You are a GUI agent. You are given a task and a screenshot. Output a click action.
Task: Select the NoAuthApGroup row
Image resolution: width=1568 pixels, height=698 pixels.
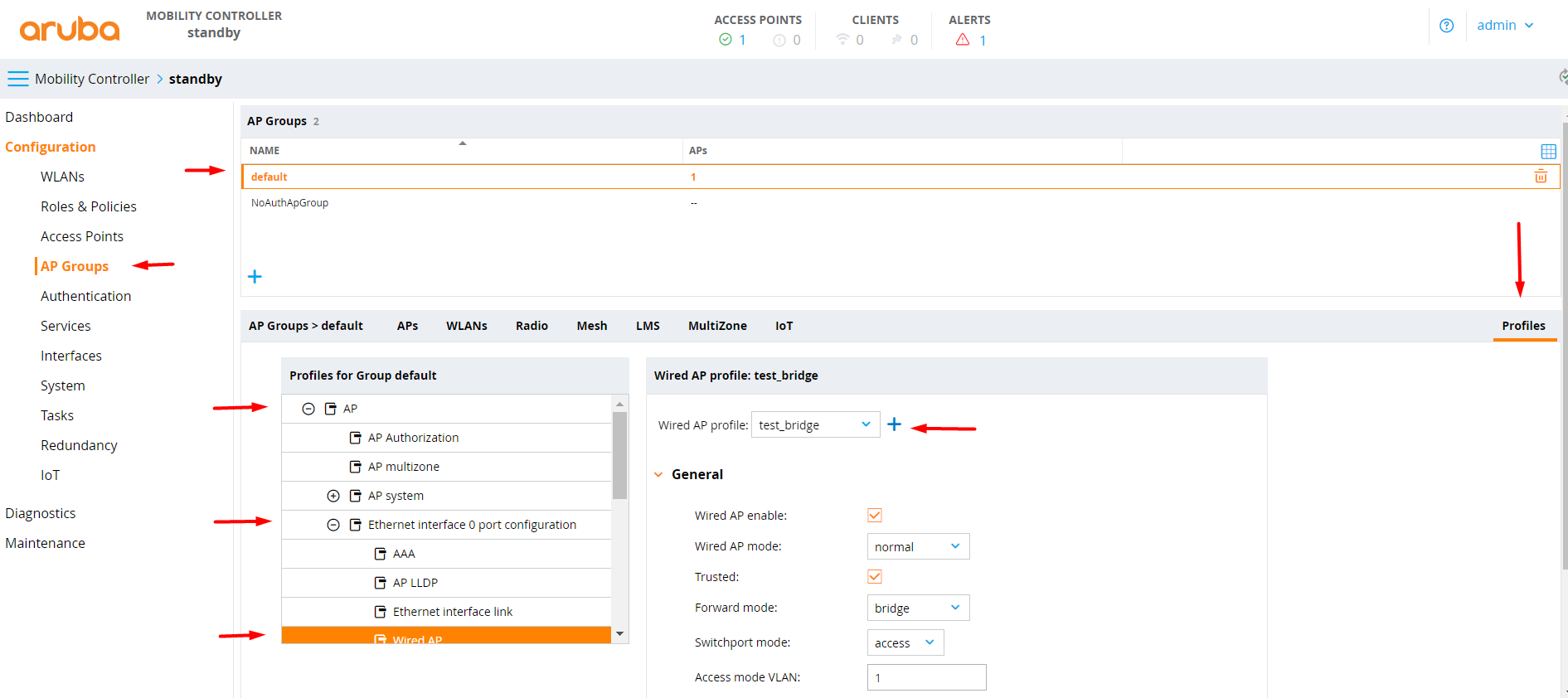901,202
